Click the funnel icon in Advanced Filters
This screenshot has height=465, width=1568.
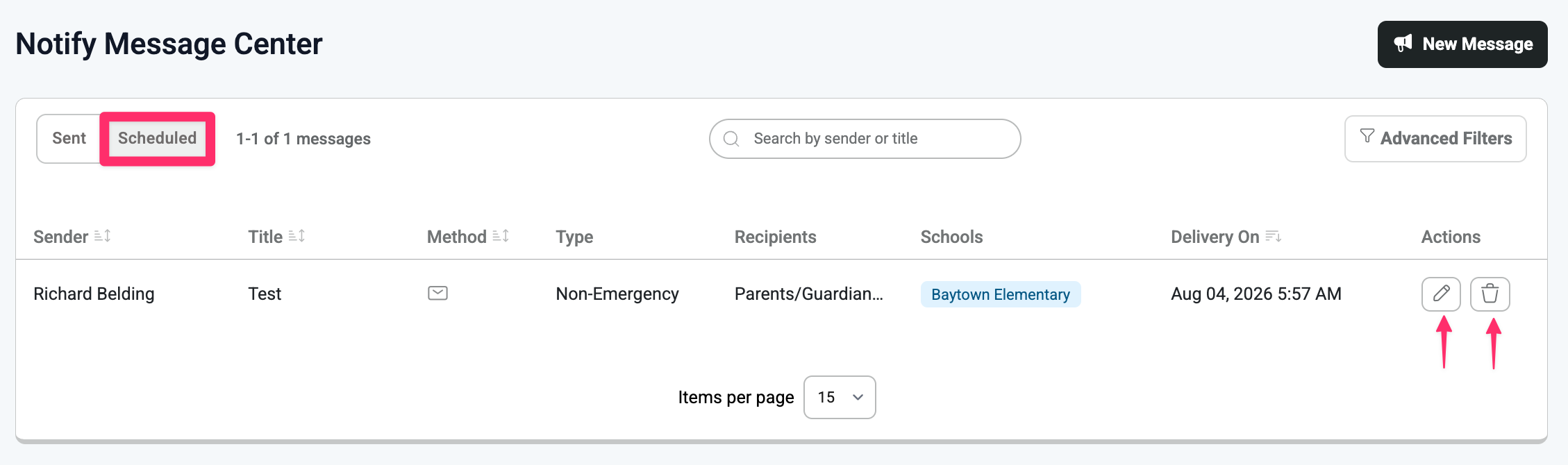tap(1367, 136)
